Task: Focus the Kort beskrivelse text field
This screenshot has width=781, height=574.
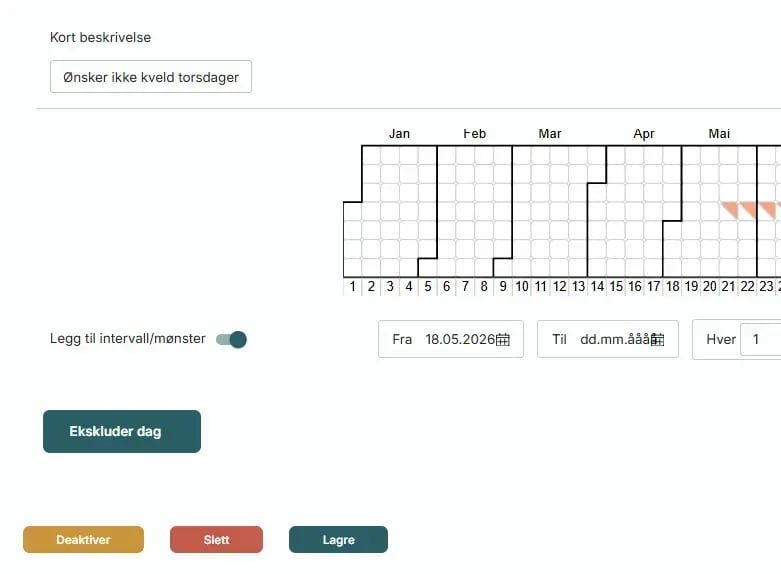Action: point(151,77)
